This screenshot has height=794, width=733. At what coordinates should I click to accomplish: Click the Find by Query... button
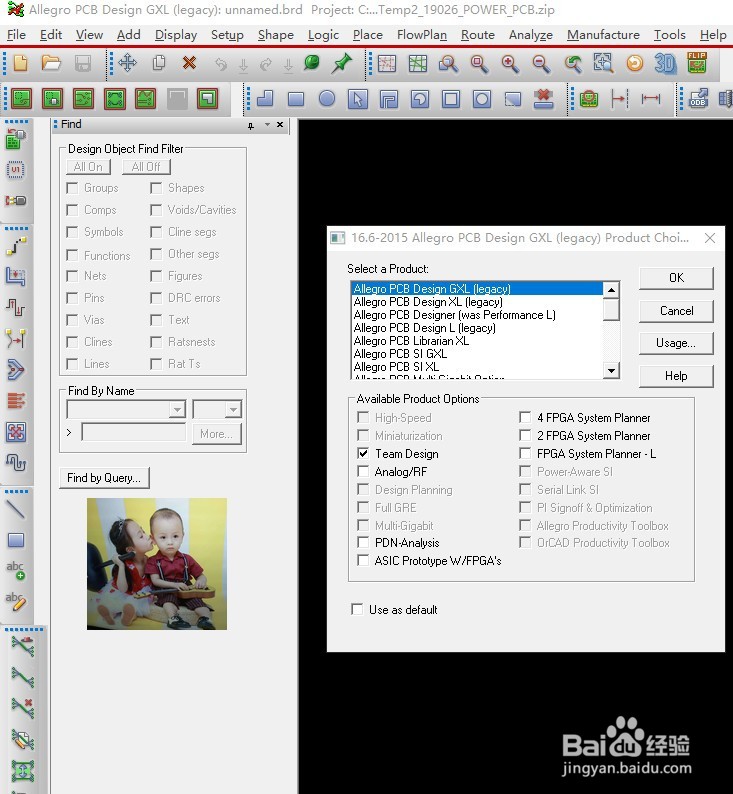coord(104,478)
